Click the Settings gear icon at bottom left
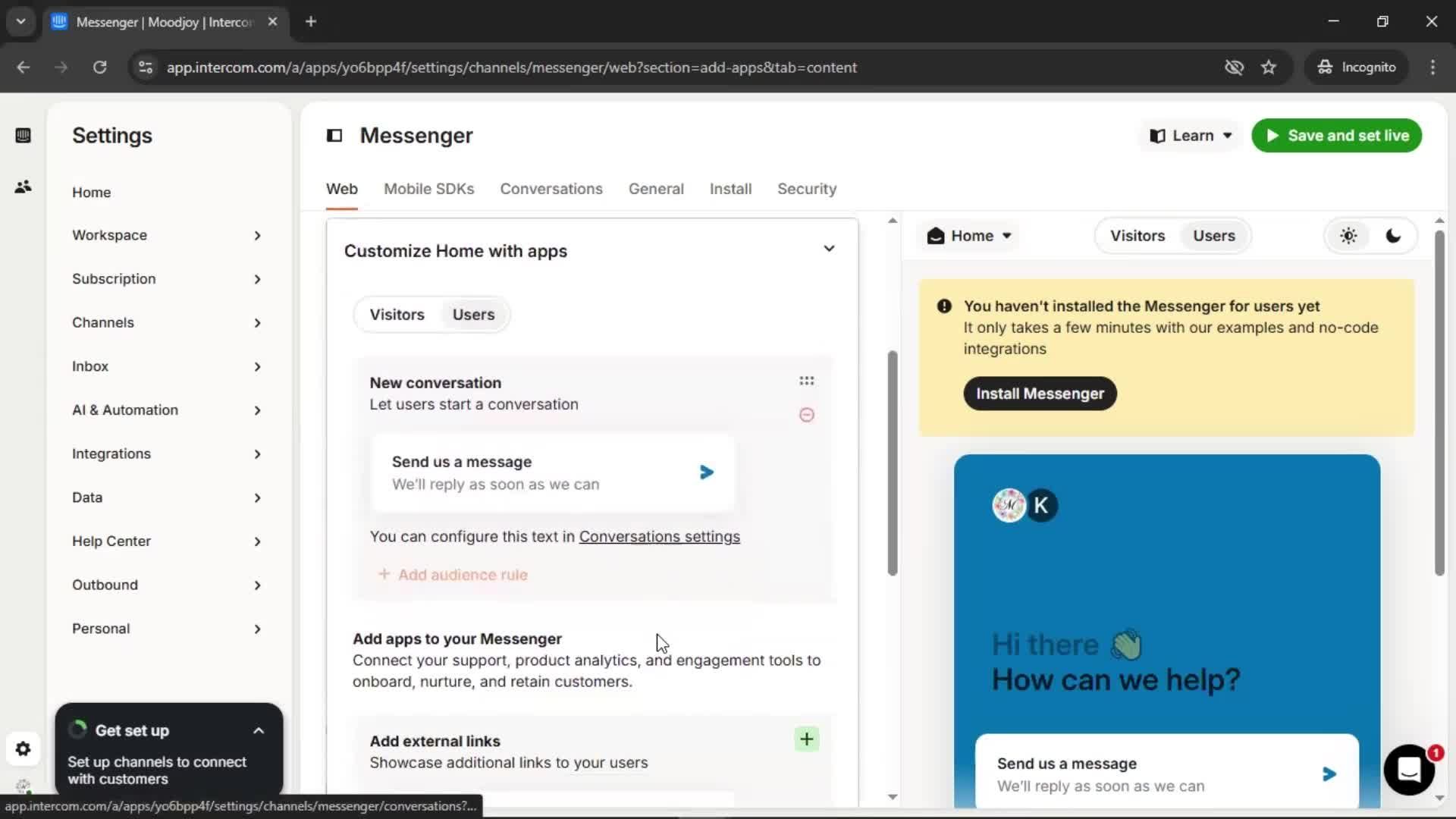Viewport: 1456px width, 819px height. [23, 749]
